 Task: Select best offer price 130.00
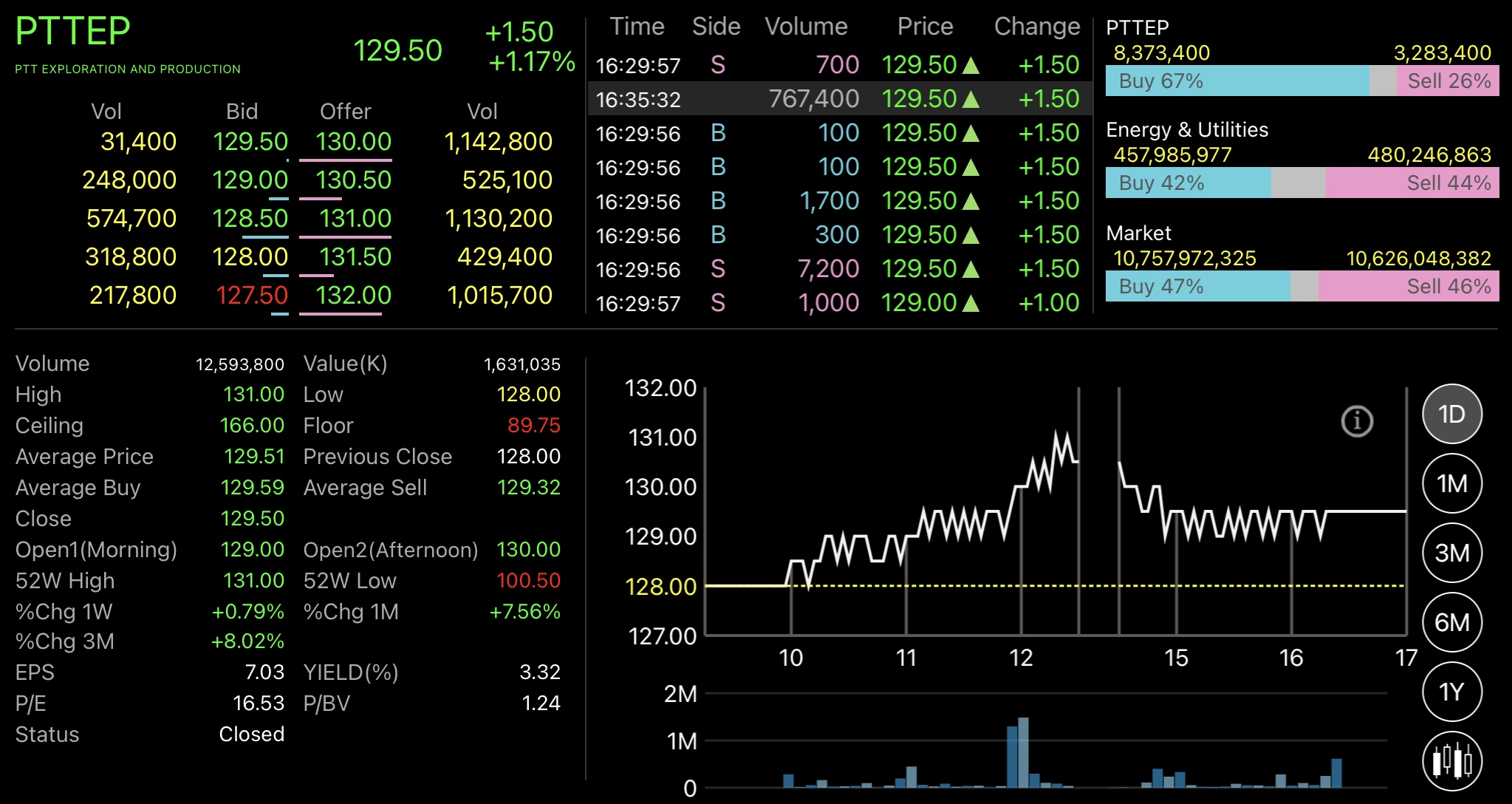(353, 141)
